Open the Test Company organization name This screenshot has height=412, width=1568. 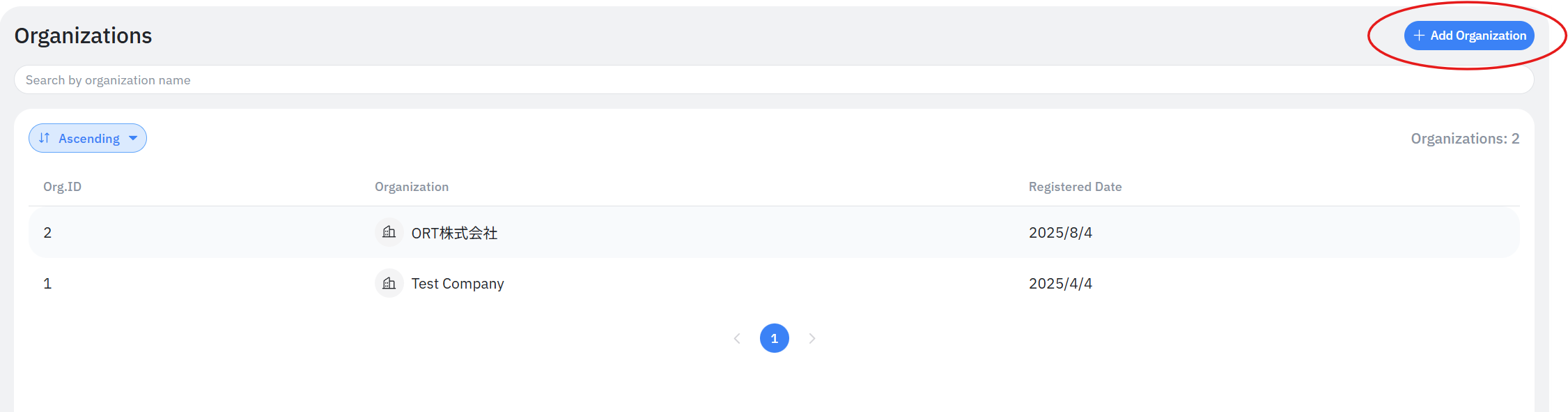point(457,284)
